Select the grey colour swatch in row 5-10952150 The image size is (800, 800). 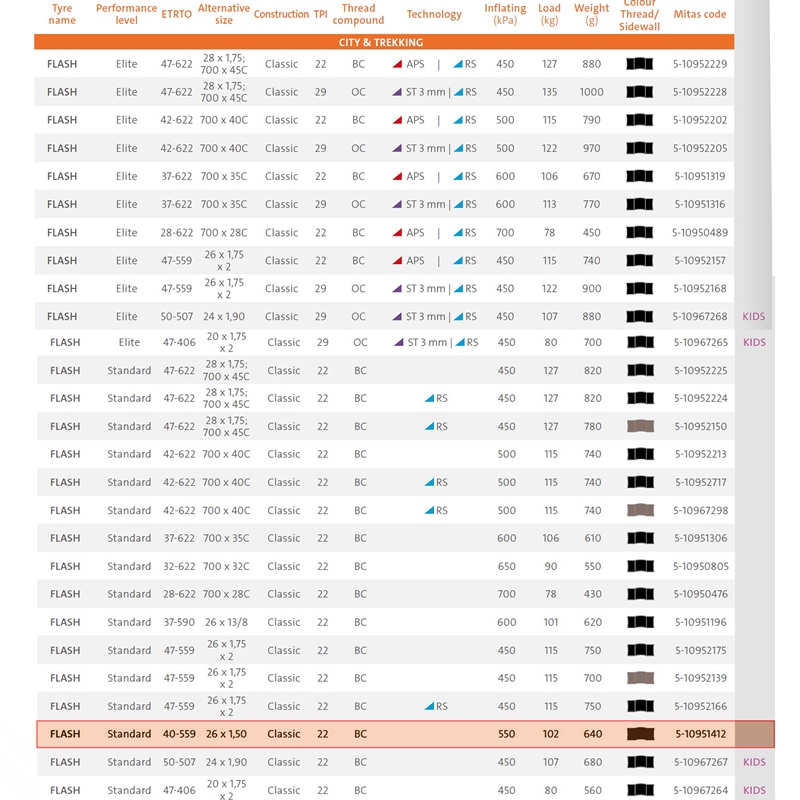pyautogui.click(x=640, y=426)
